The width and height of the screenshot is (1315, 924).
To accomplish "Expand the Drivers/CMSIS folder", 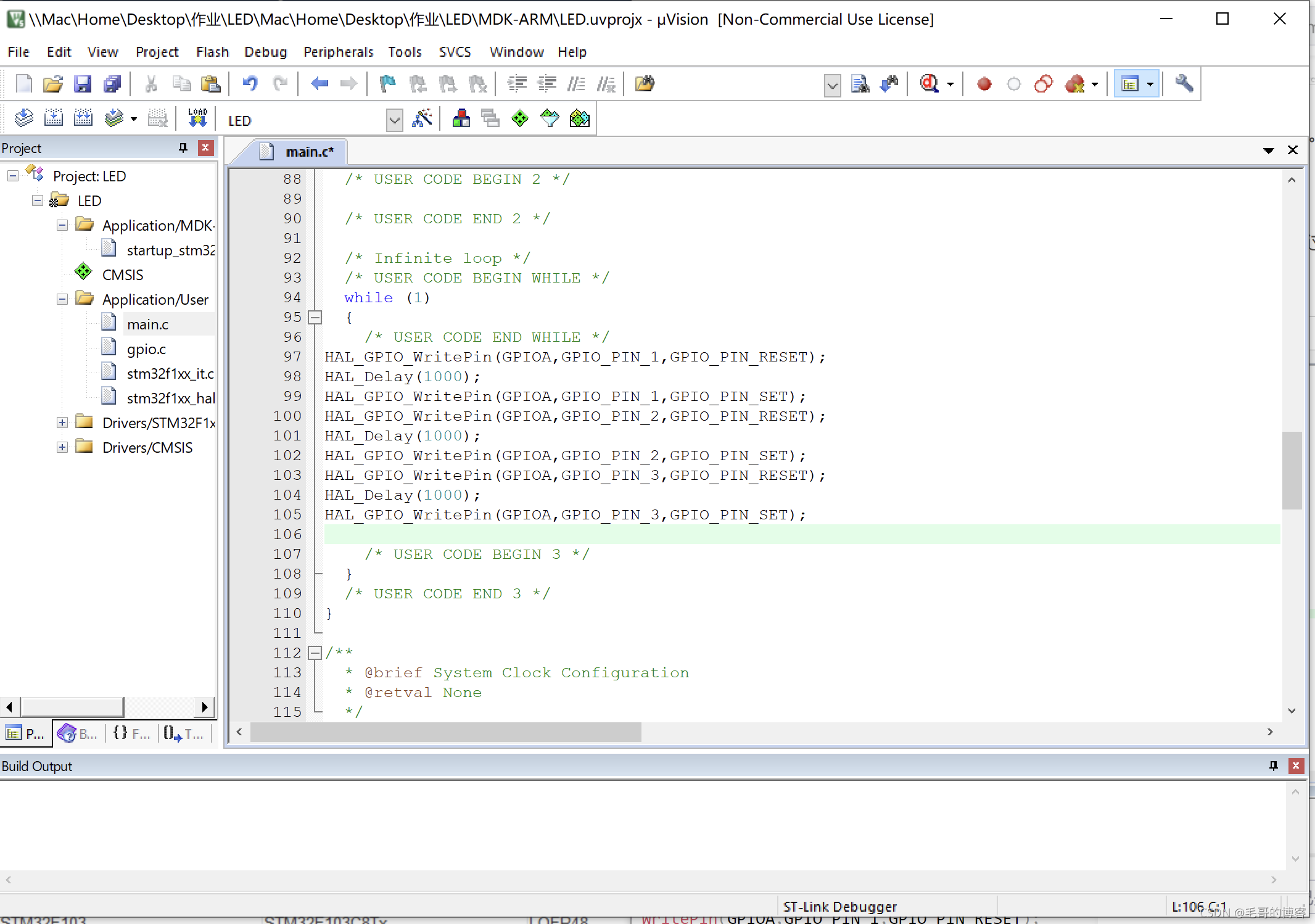I will pos(62,447).
